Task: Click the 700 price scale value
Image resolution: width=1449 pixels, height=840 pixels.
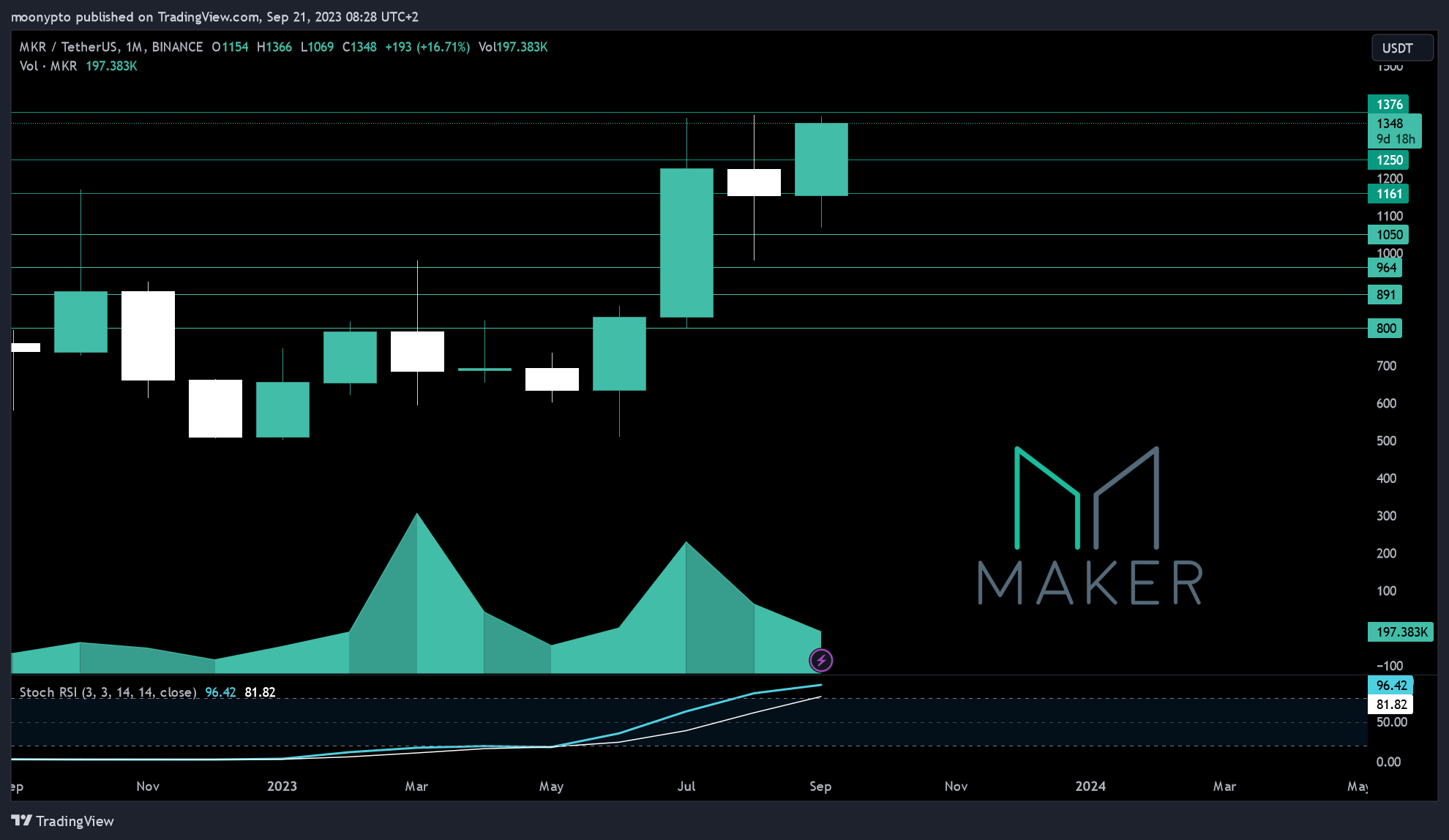Action: (1386, 366)
